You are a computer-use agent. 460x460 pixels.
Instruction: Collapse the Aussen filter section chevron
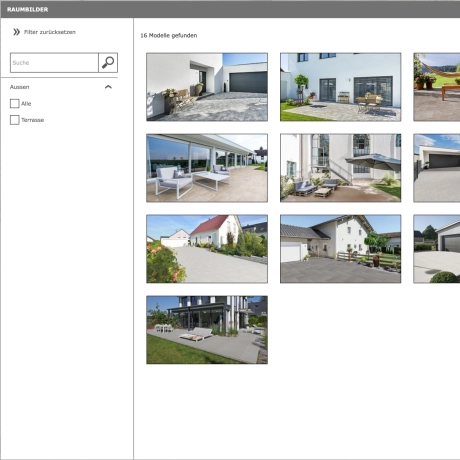point(108,87)
